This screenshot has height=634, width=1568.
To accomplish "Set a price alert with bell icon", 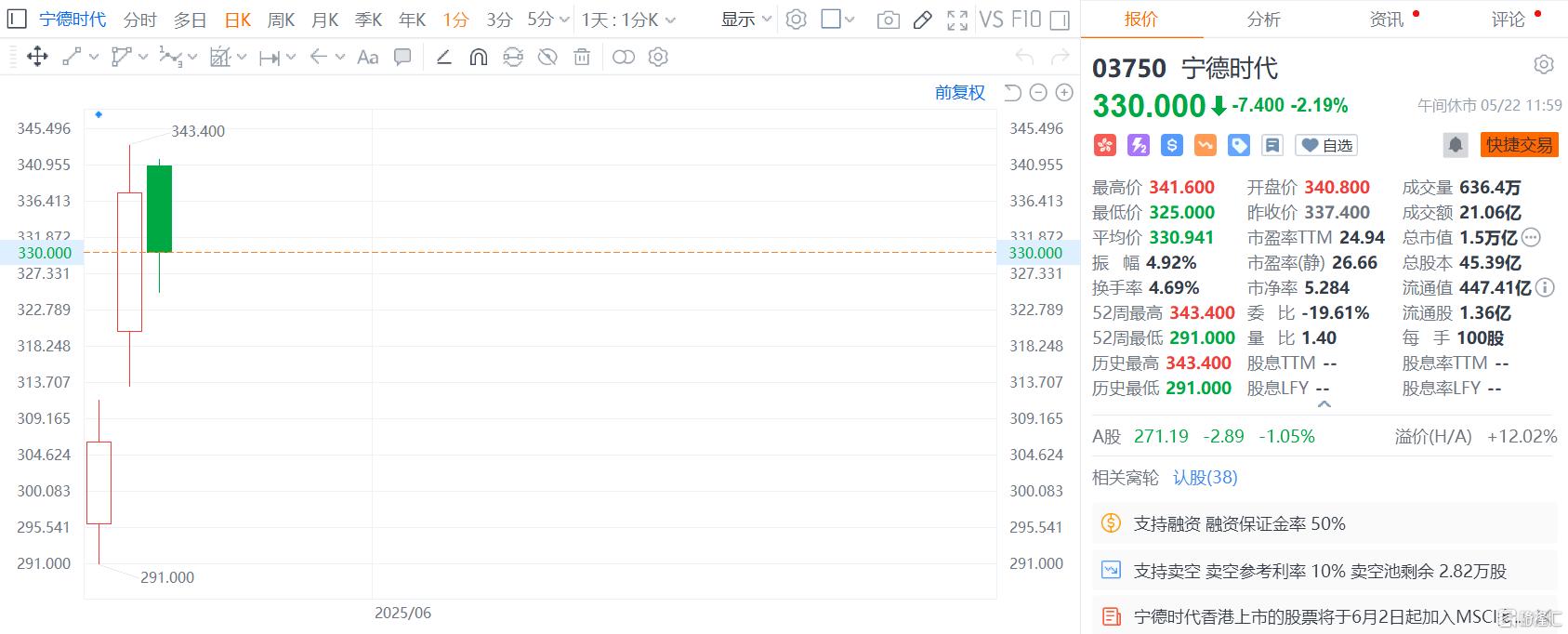I will tap(1456, 145).
